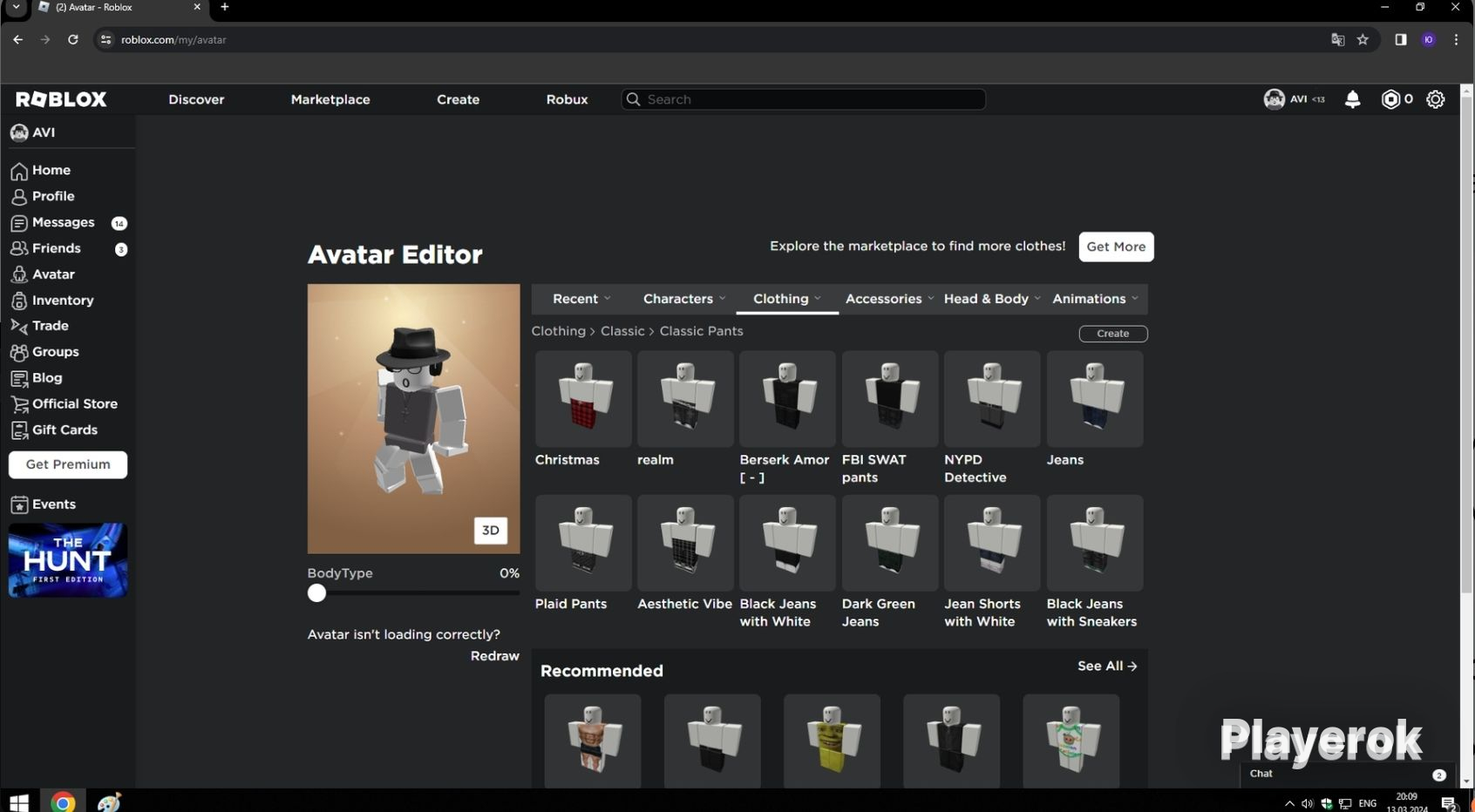
Task: Click the Get Premium button
Action: point(68,464)
